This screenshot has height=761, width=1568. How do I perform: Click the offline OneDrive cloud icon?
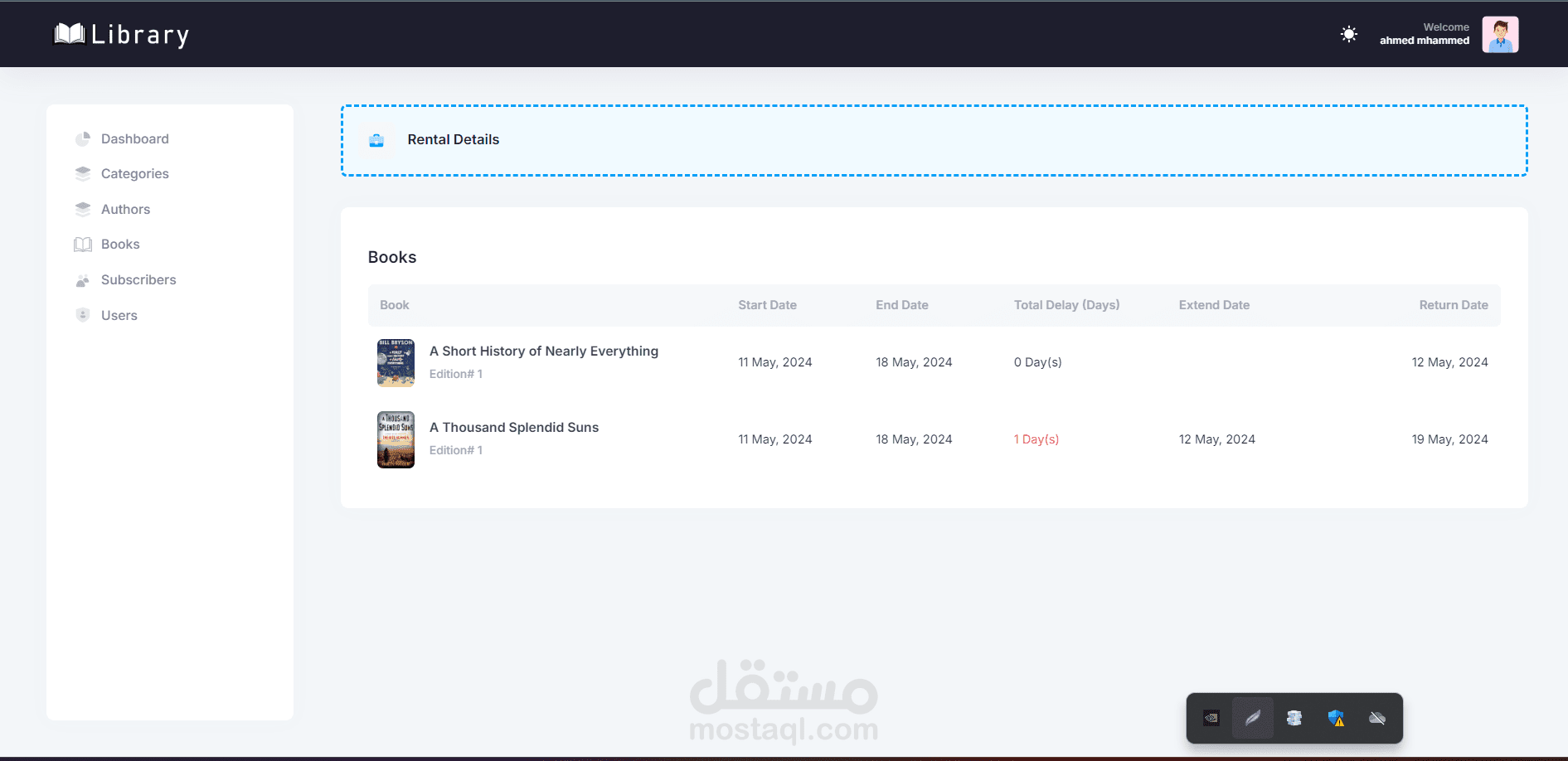(x=1379, y=718)
